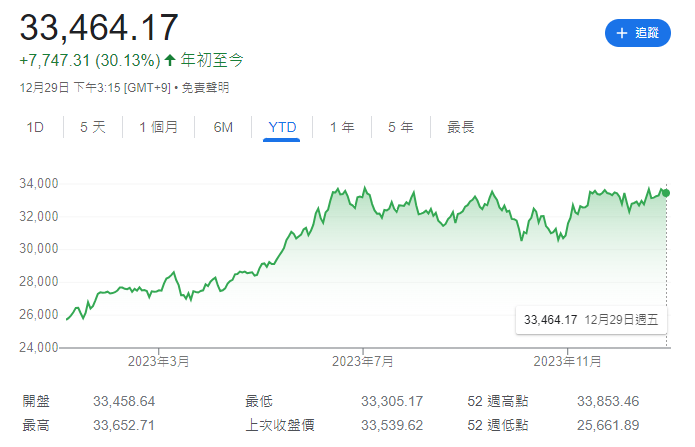Choose the 1 個月 time range
The width and height of the screenshot is (695, 447).
158,127
